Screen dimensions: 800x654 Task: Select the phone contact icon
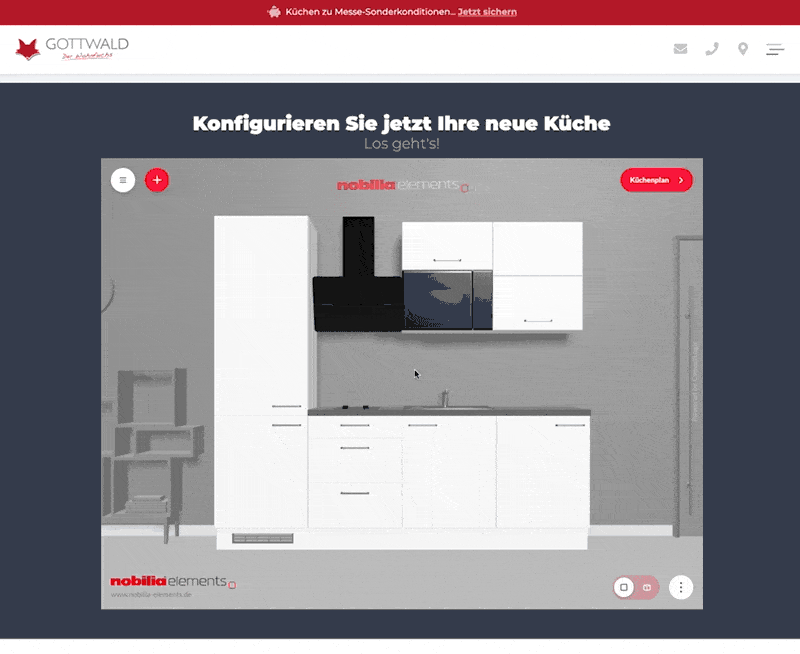click(x=711, y=48)
